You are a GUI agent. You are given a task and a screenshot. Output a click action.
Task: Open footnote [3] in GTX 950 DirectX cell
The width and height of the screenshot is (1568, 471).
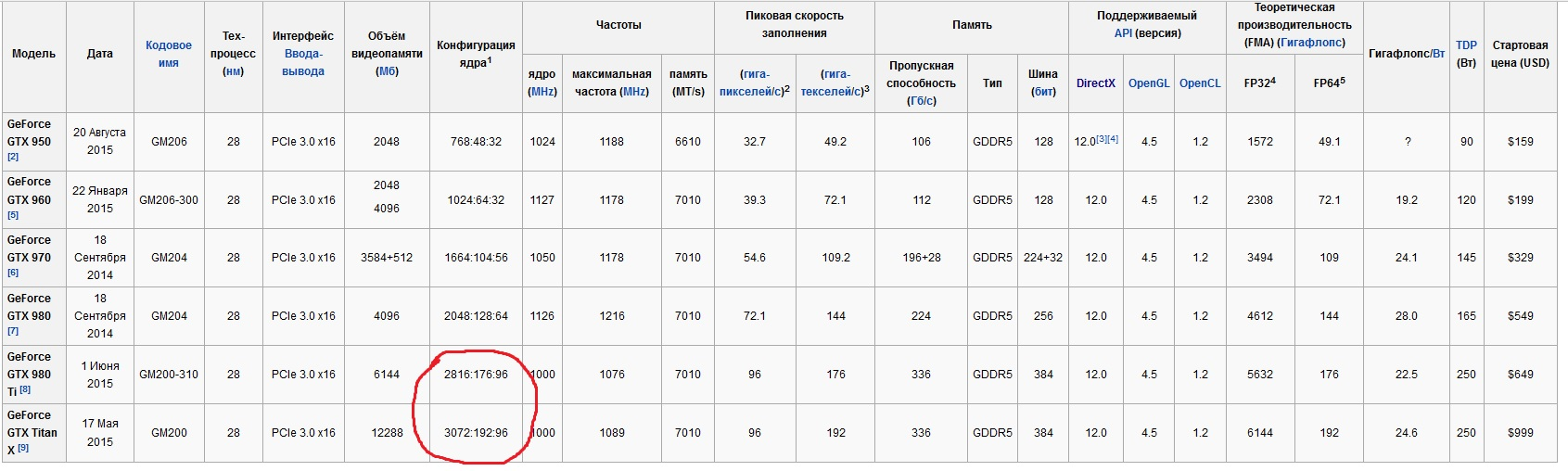(1102, 139)
